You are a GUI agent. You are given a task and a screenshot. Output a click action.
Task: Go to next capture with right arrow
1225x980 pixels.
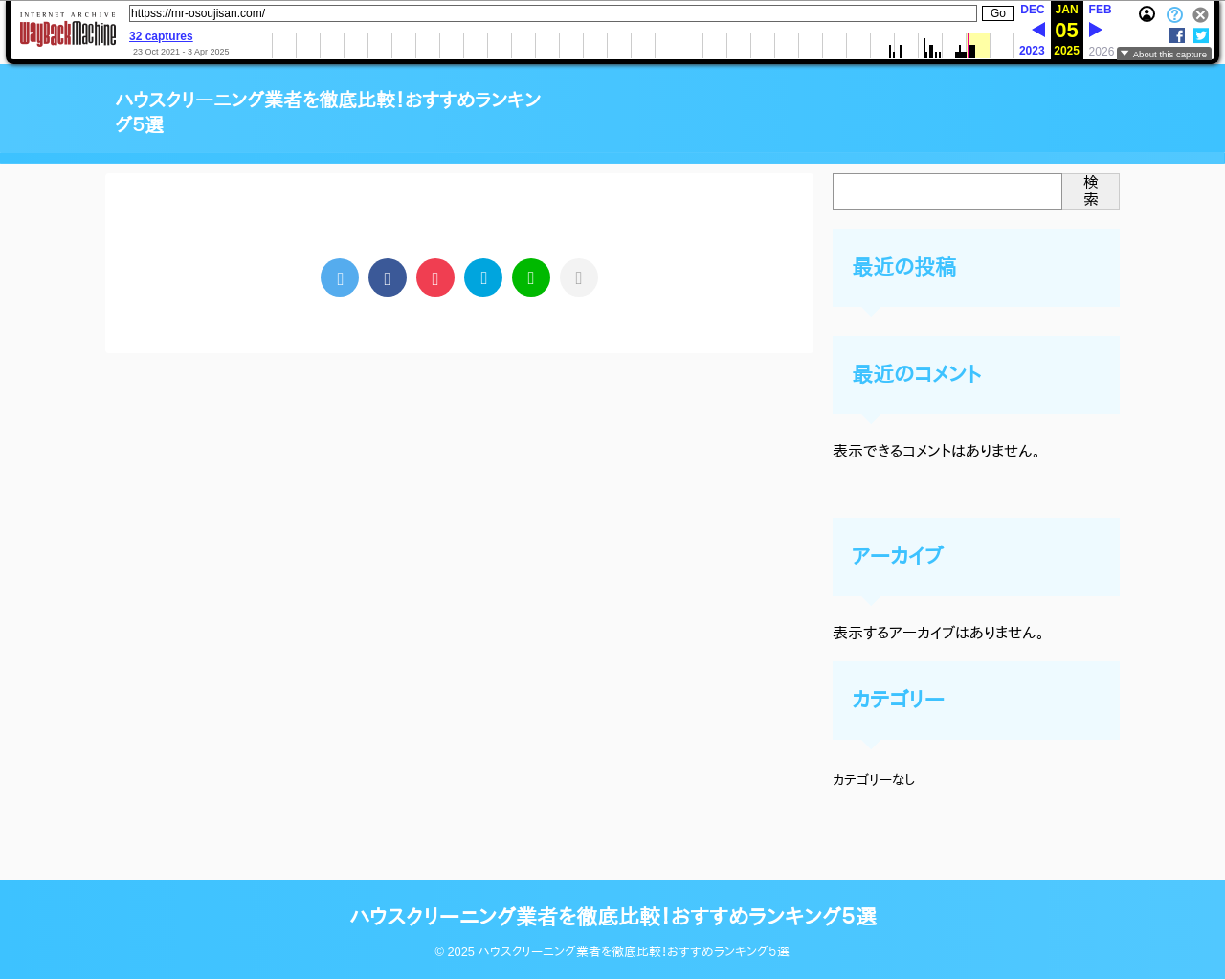1096,30
